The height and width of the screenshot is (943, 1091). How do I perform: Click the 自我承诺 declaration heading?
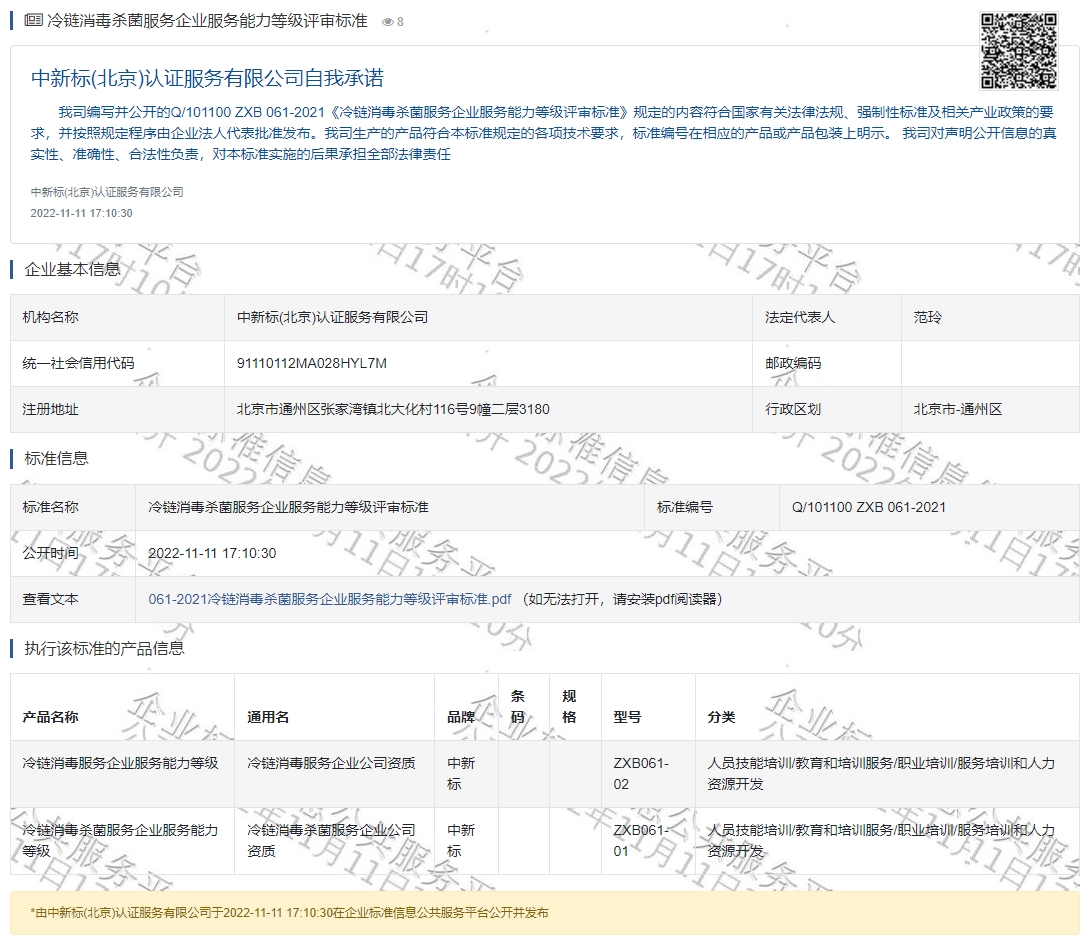[208, 79]
